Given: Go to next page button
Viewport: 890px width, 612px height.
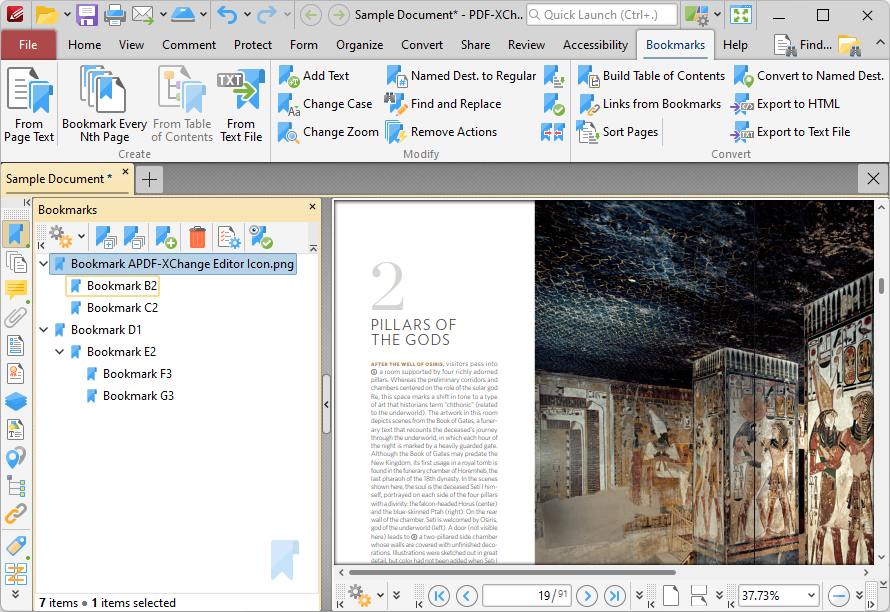Looking at the screenshot, I should [587, 596].
